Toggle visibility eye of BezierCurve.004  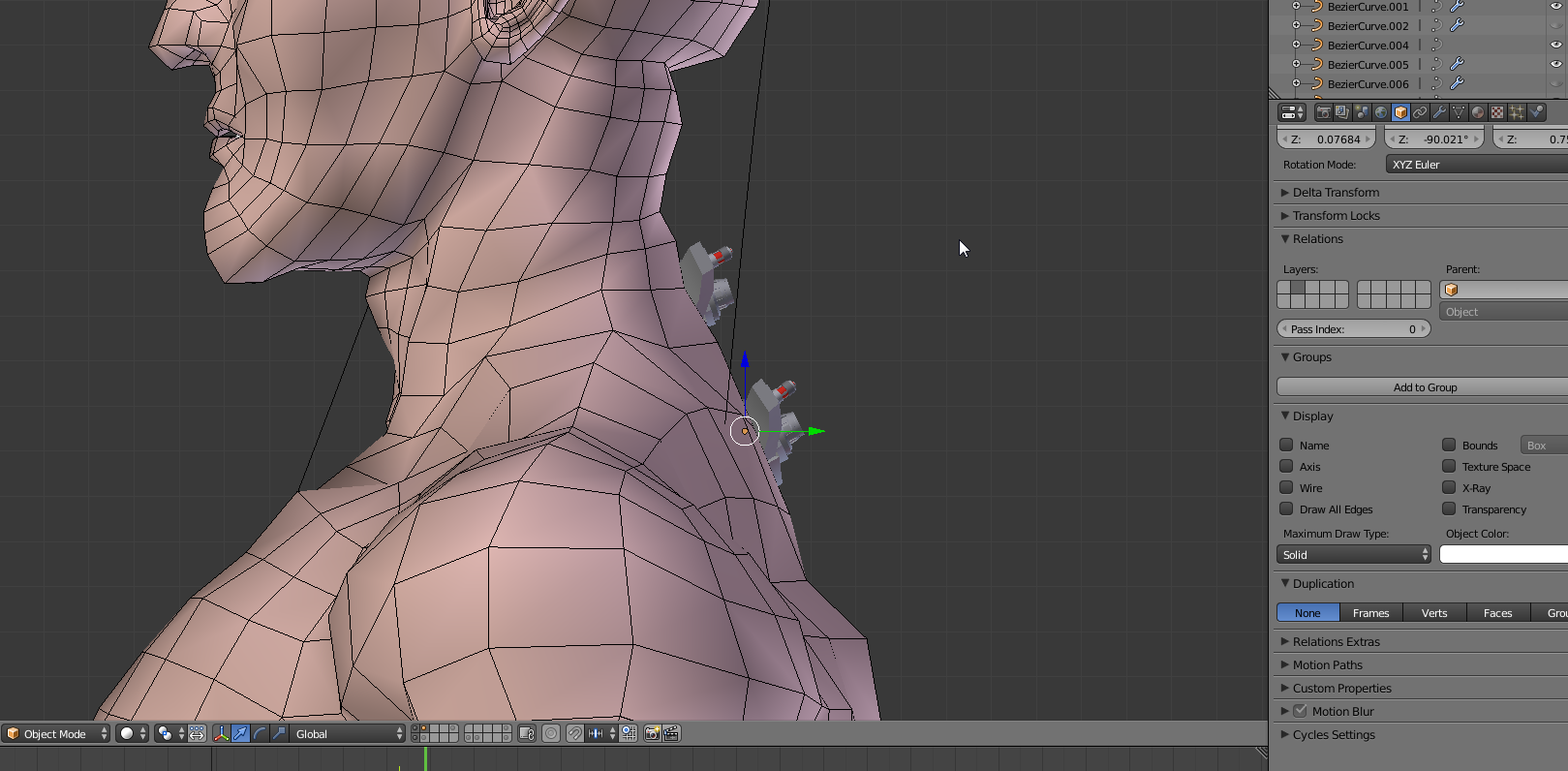coord(1555,45)
